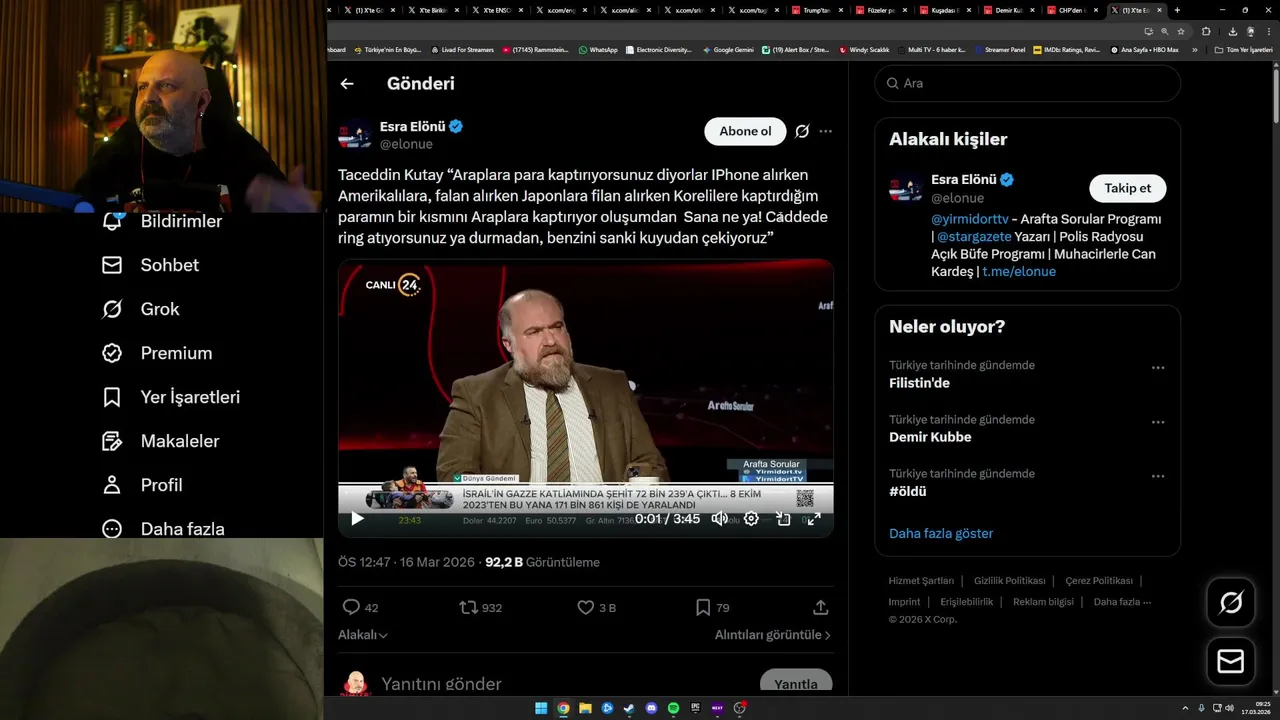Screen dimensions: 1280x720
Task: Open Discord from the taskbar
Action: 651,708
